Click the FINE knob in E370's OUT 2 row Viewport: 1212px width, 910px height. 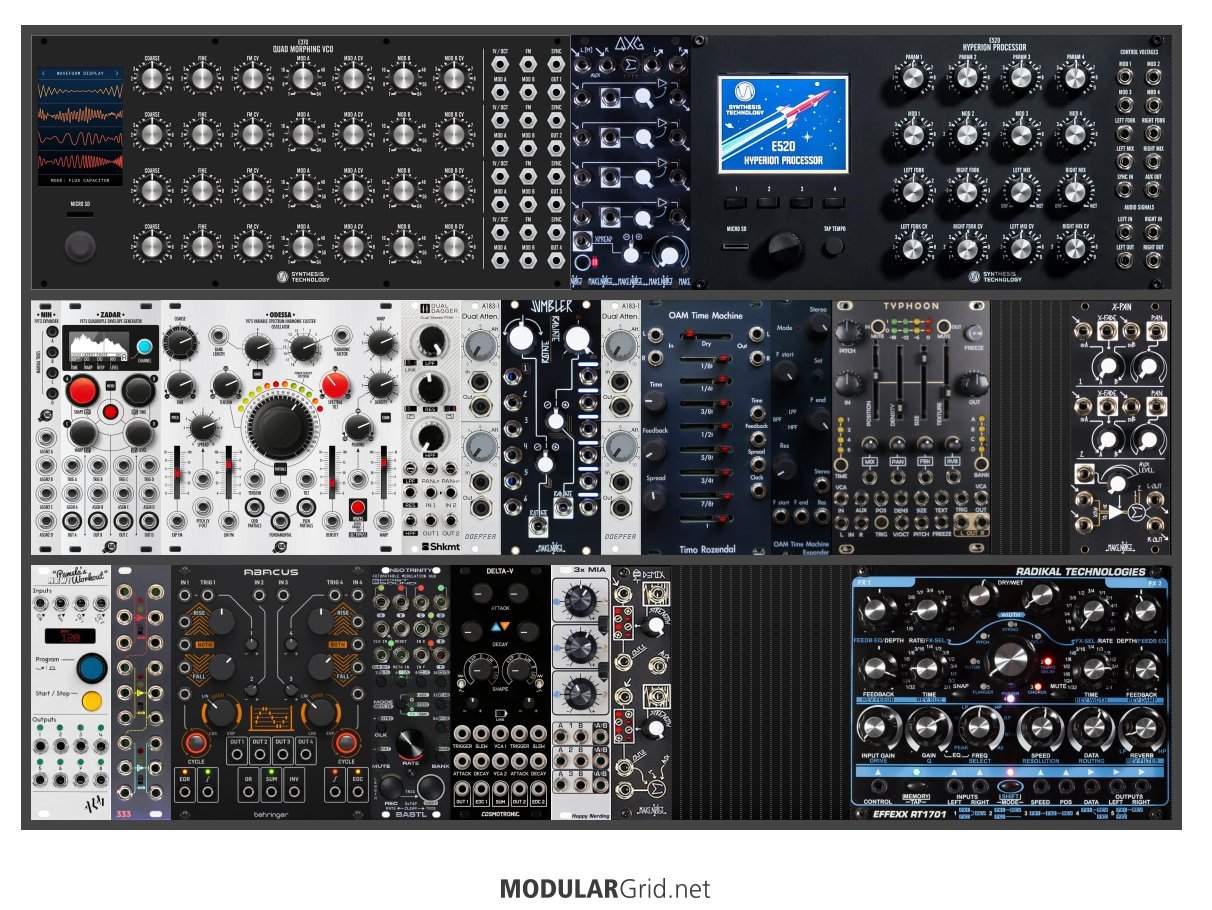click(x=202, y=133)
